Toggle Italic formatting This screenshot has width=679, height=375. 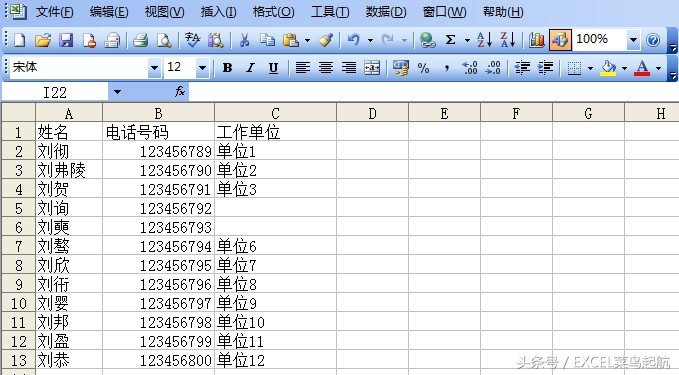pyautogui.click(x=250, y=68)
